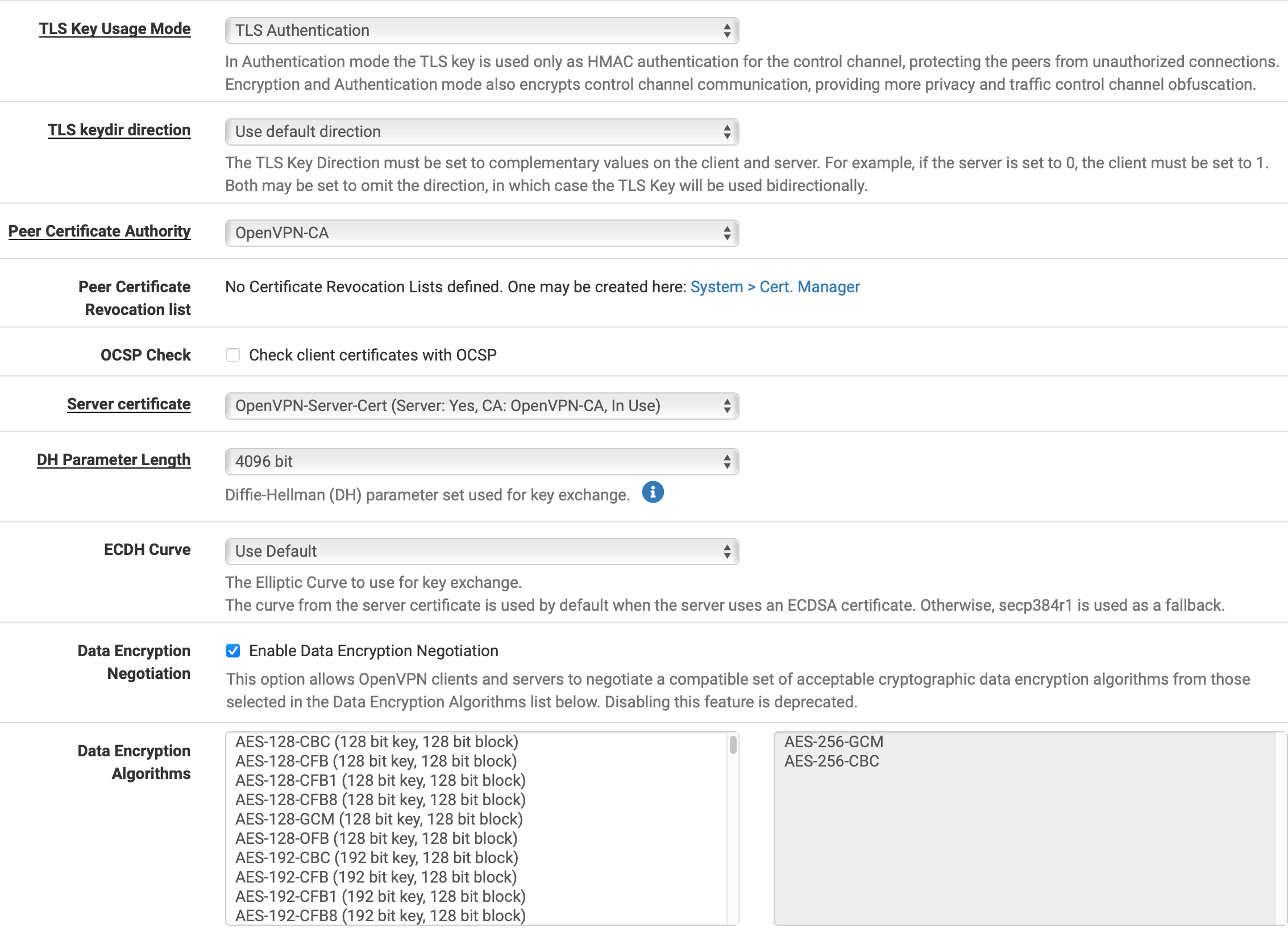Select AES-192-CBC in the algorithms list
Screen dimensions: 1288x936
click(377, 858)
